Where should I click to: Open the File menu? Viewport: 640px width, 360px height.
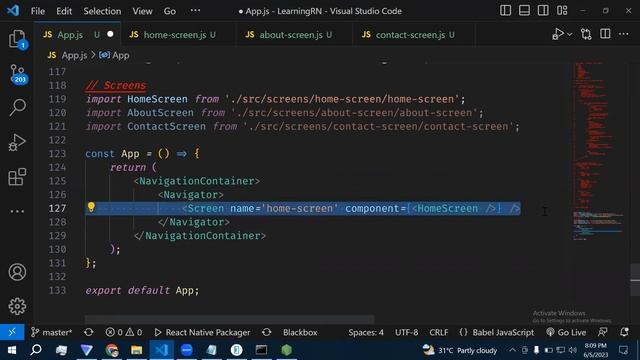pyautogui.click(x=38, y=11)
